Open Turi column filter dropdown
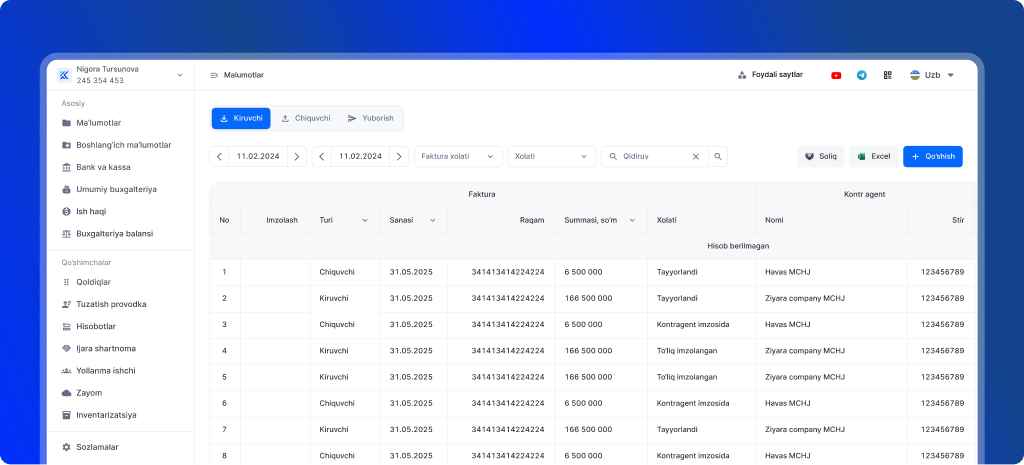Image resolution: width=1024 pixels, height=465 pixels. [x=364, y=221]
